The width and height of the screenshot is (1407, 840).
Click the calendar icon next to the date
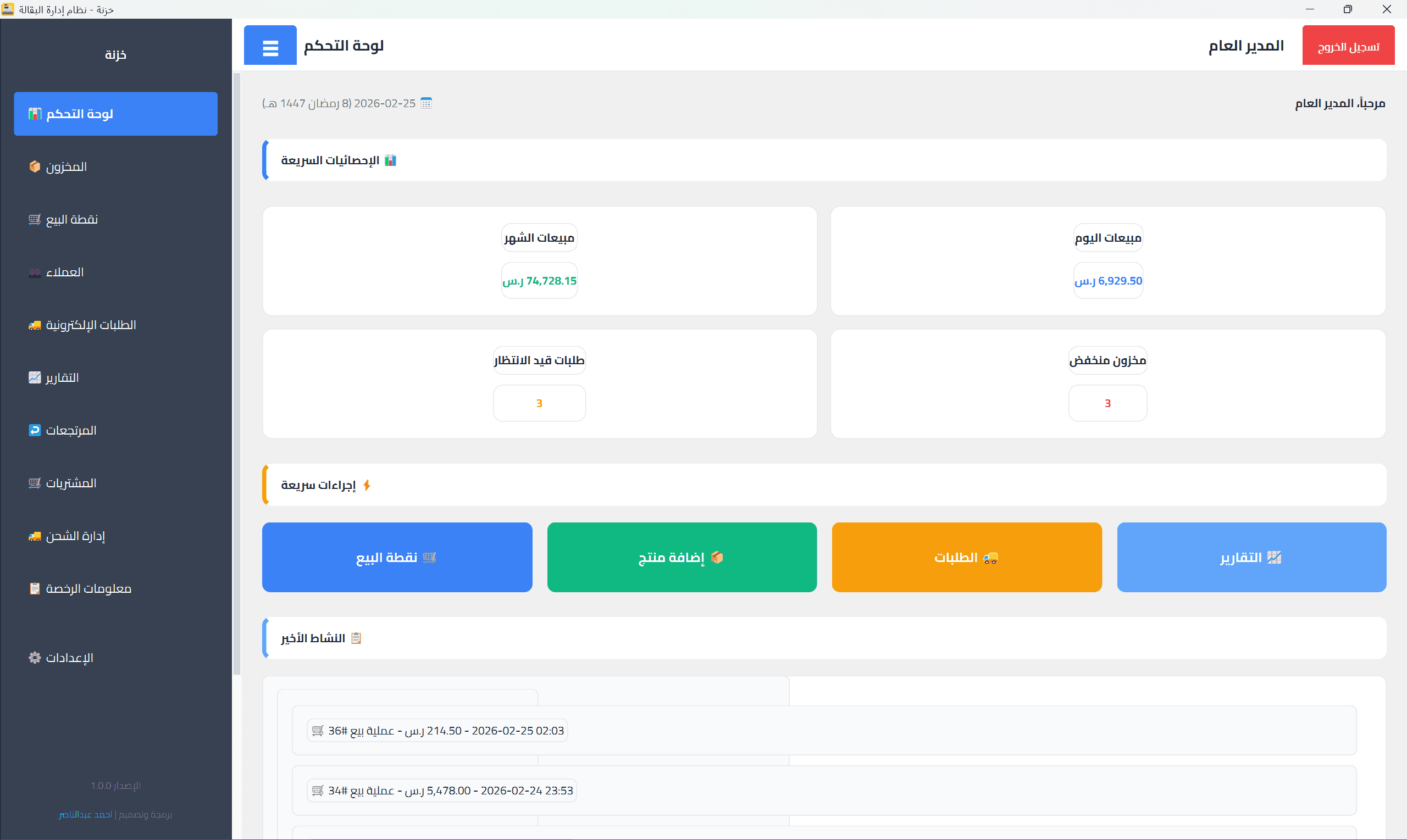(426, 103)
